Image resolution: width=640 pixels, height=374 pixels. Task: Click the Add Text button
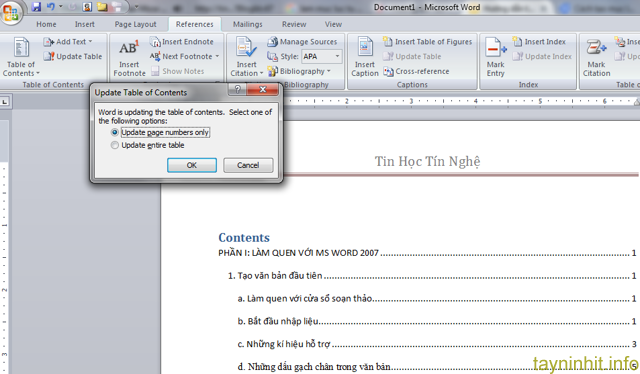click(68, 42)
